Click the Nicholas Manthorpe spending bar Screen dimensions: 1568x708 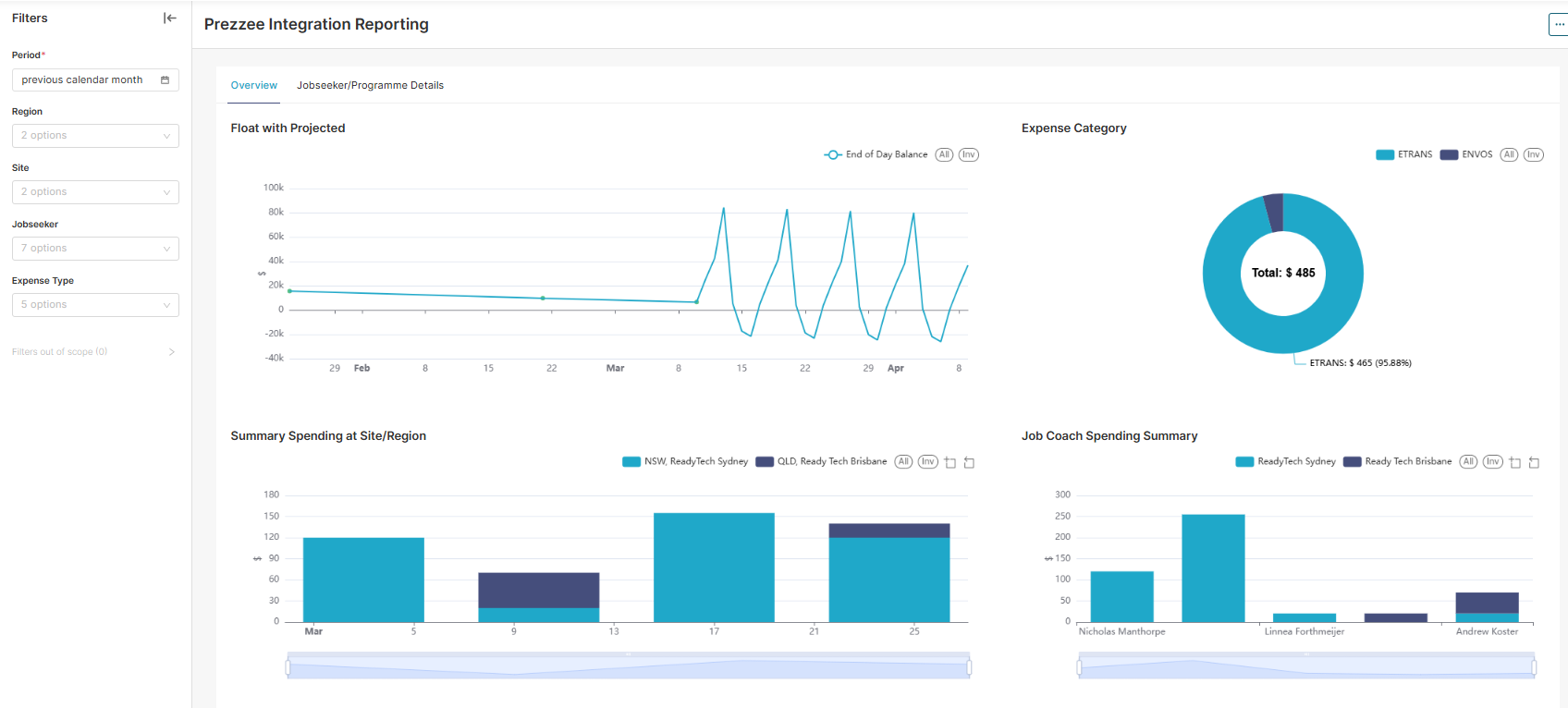(1121, 597)
